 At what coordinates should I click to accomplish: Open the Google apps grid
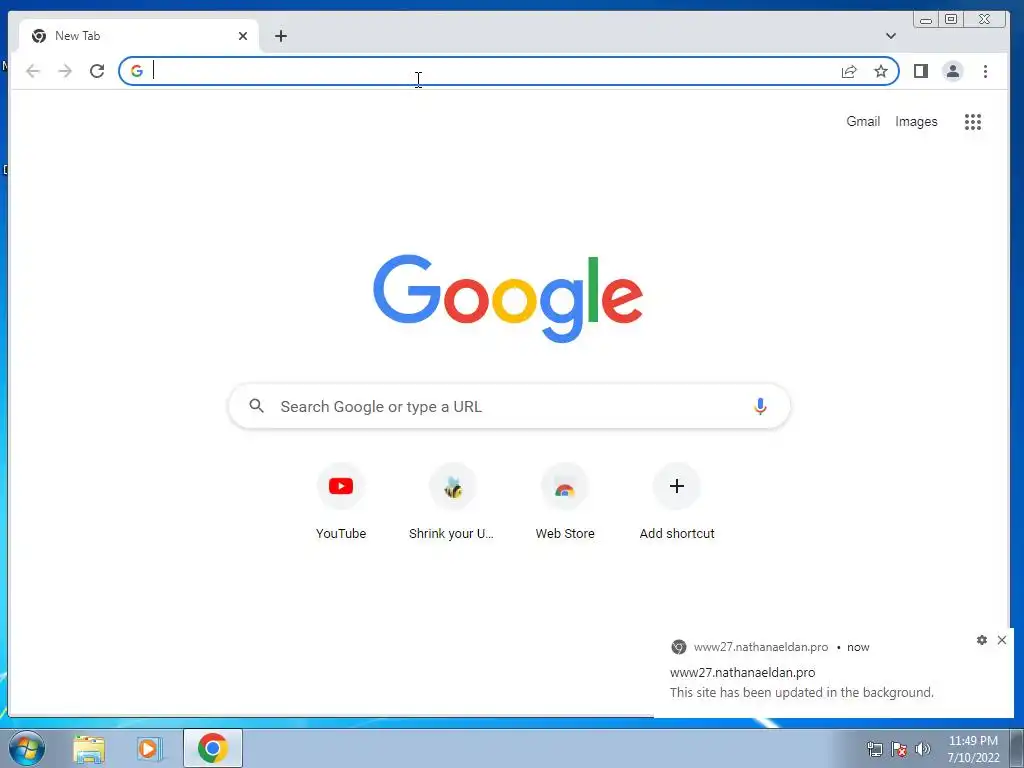click(973, 121)
